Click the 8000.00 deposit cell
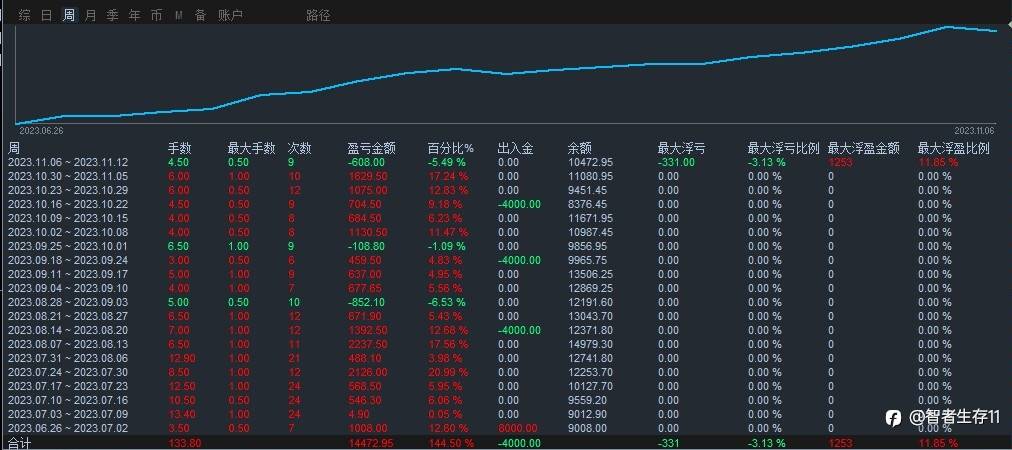Screen dimensions: 1012x450 click(517, 427)
